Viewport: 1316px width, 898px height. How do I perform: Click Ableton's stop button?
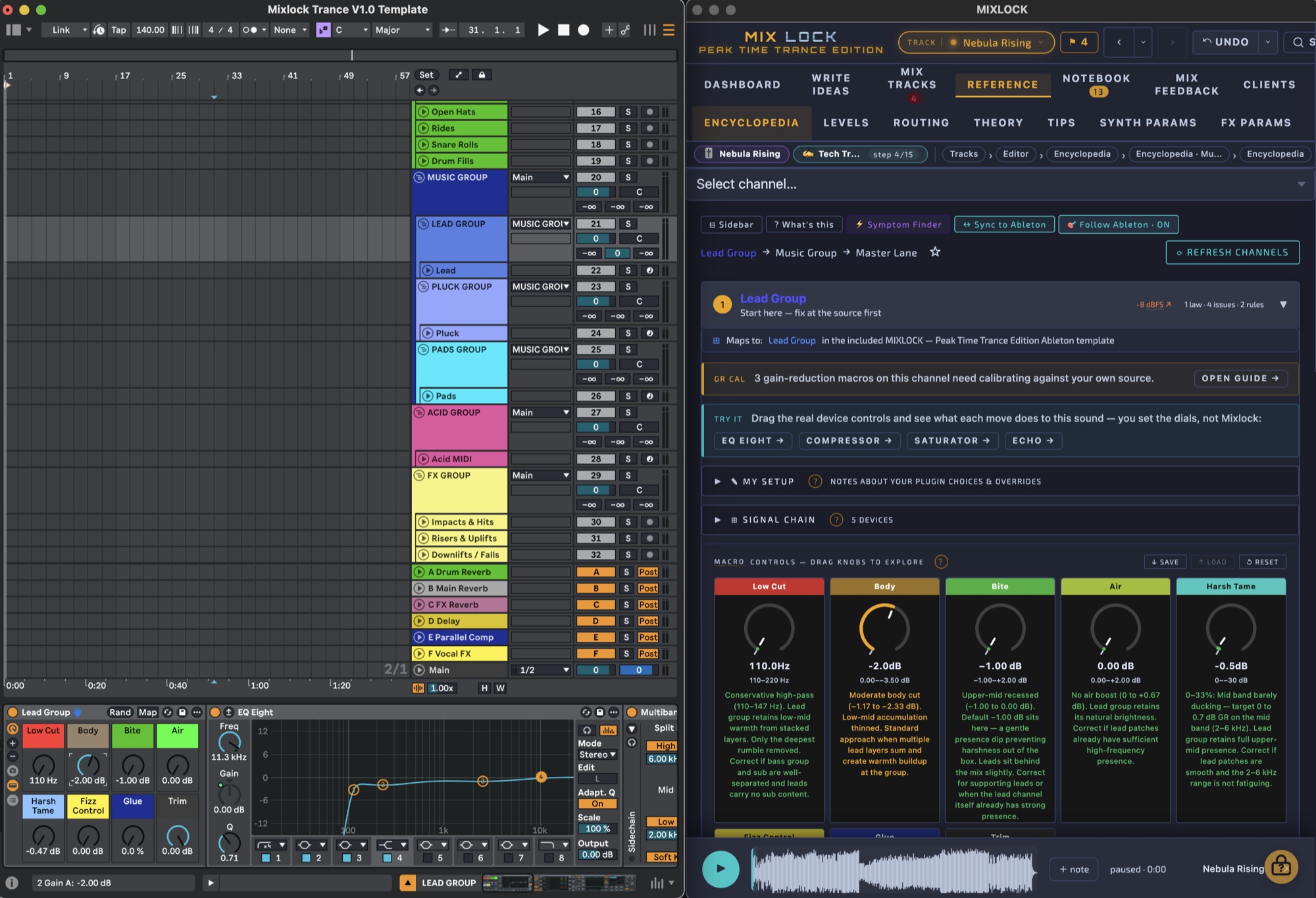tap(563, 30)
